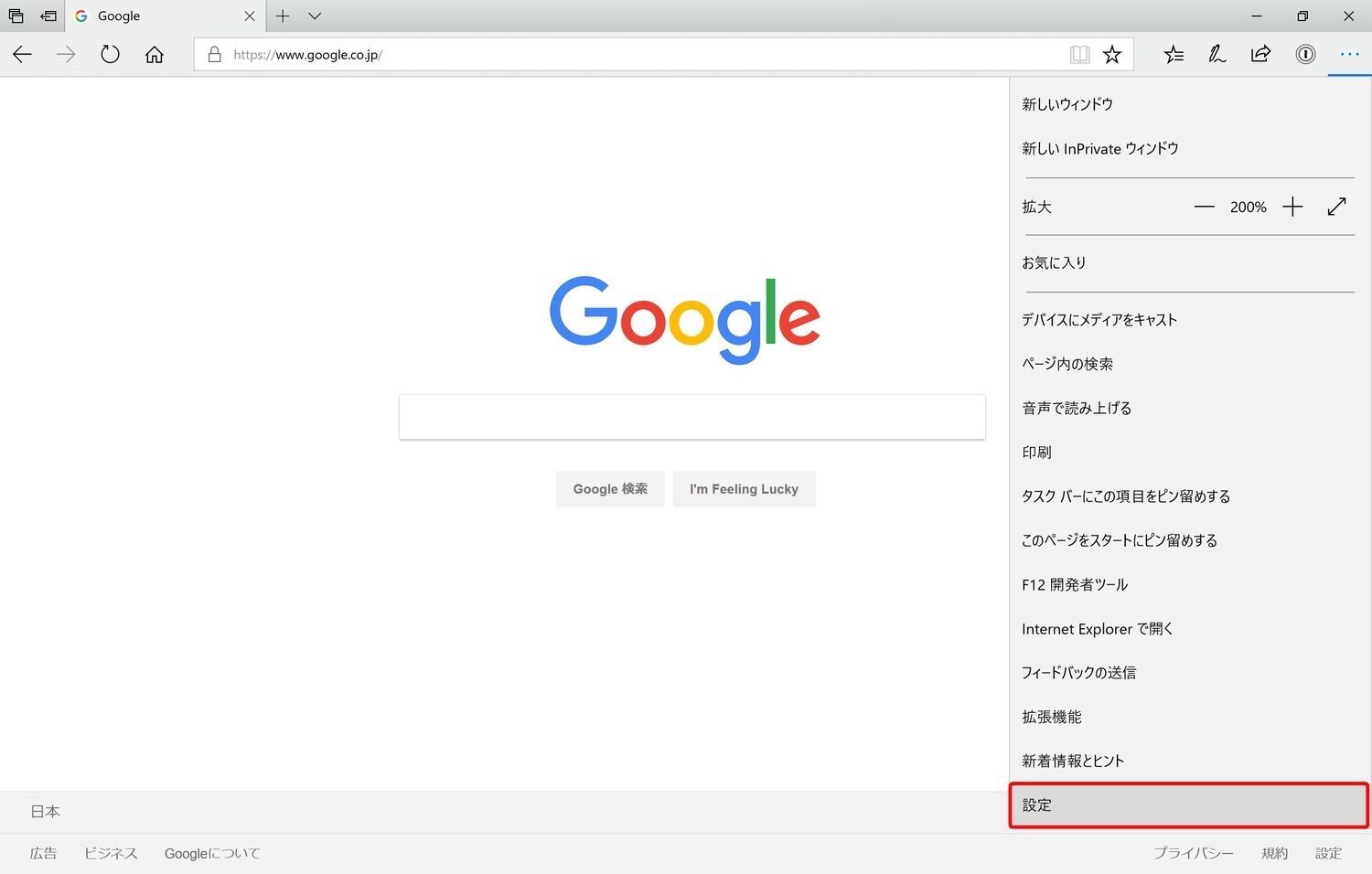Select Internet Explorer で開く
1372x874 pixels.
[x=1190, y=629]
